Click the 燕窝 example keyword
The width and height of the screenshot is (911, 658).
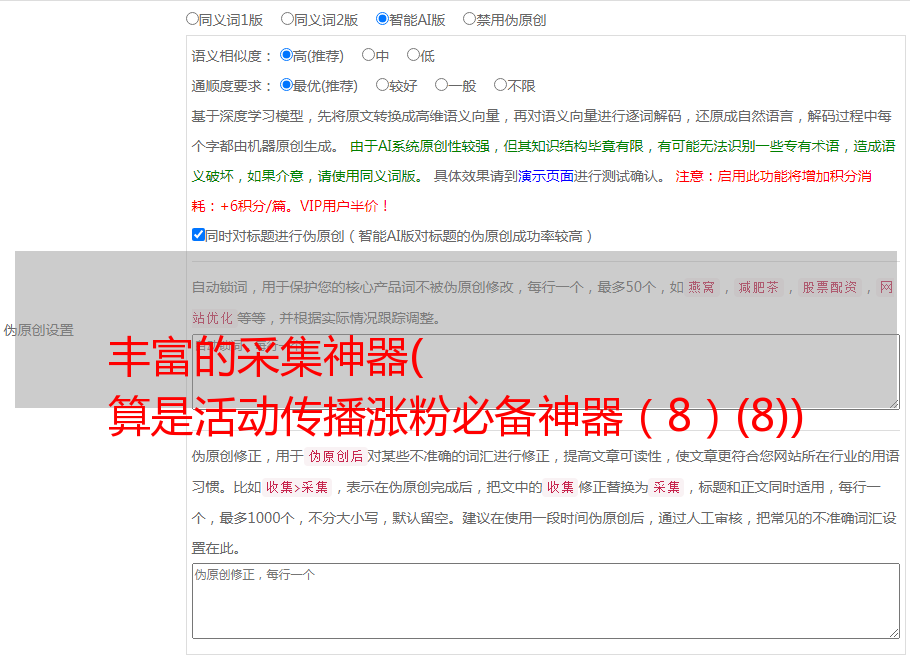702,287
